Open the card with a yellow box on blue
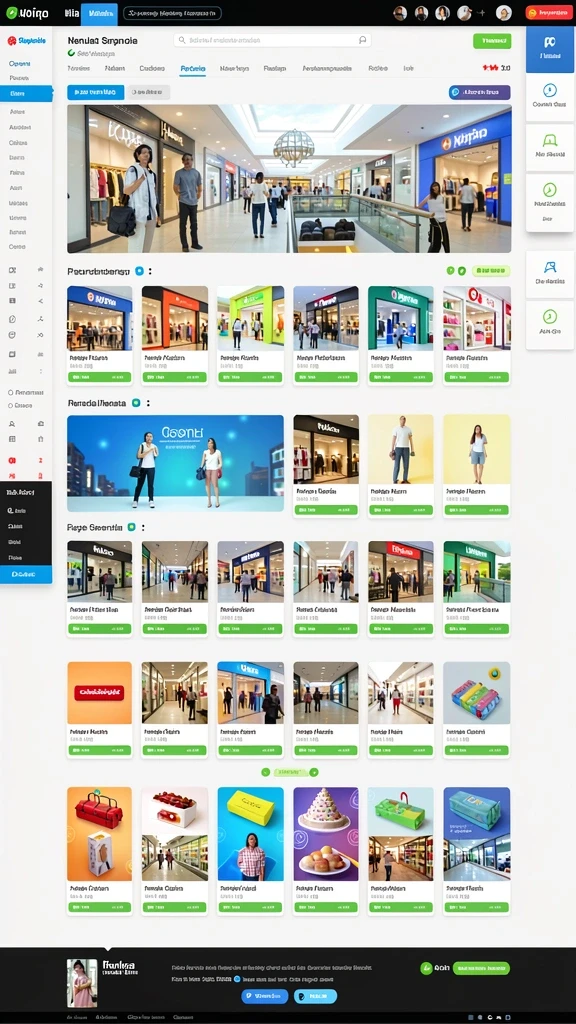 250,850
